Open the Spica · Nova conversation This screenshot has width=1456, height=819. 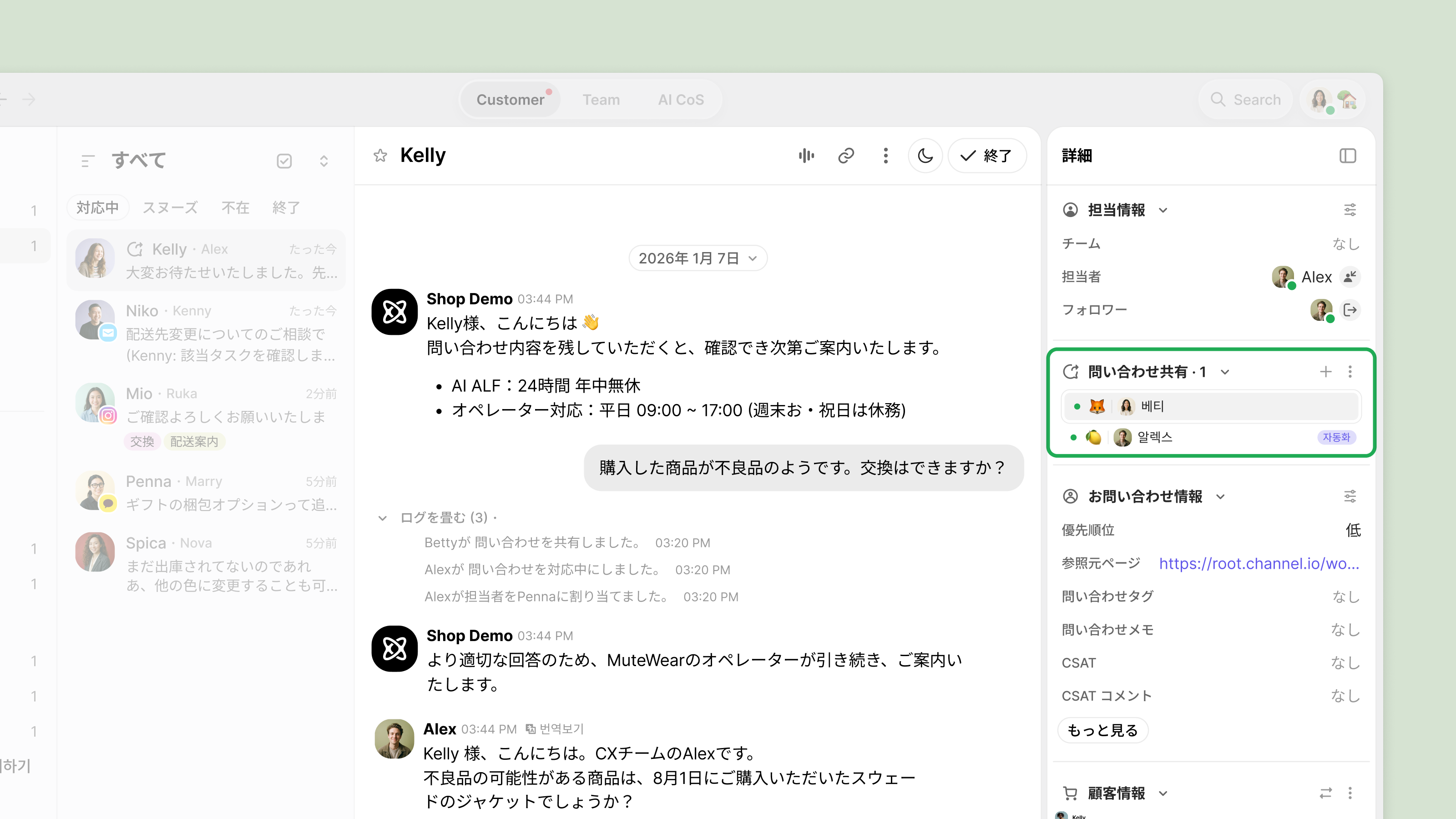point(206,563)
